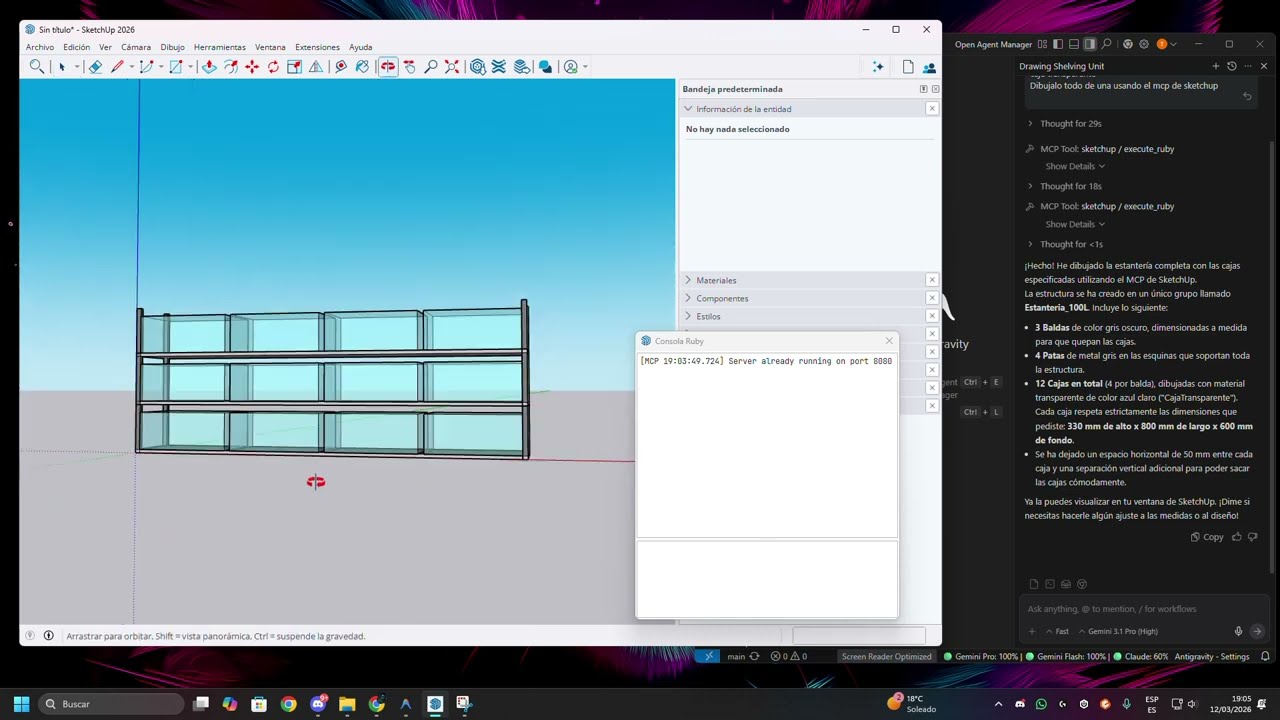Viewport: 1280px width, 720px height.
Task: Pick the Scale tool
Action: tap(294, 67)
